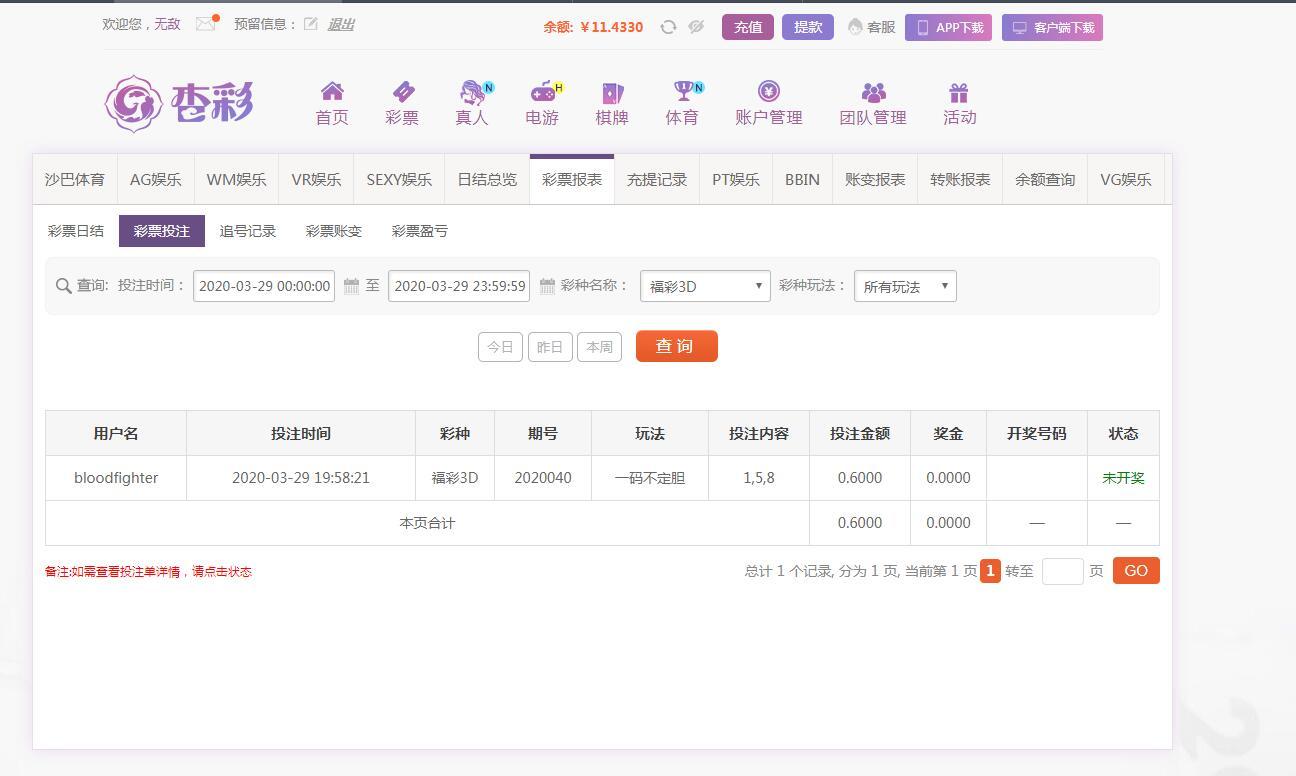Screen dimensions: 1296x776
Task: Hide balance with the eye icon
Action: (x=696, y=27)
